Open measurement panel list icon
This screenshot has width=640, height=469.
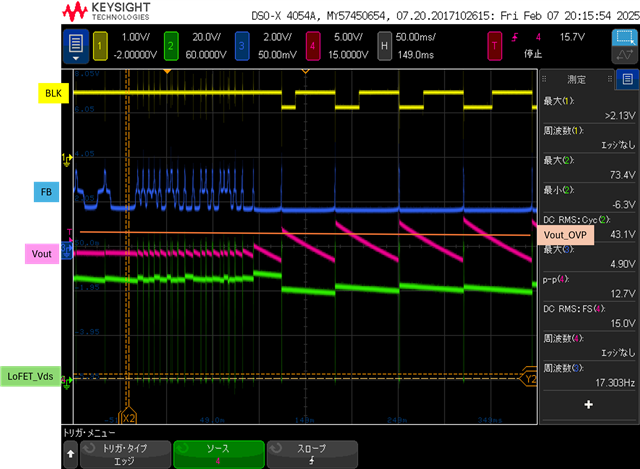pos(627,79)
